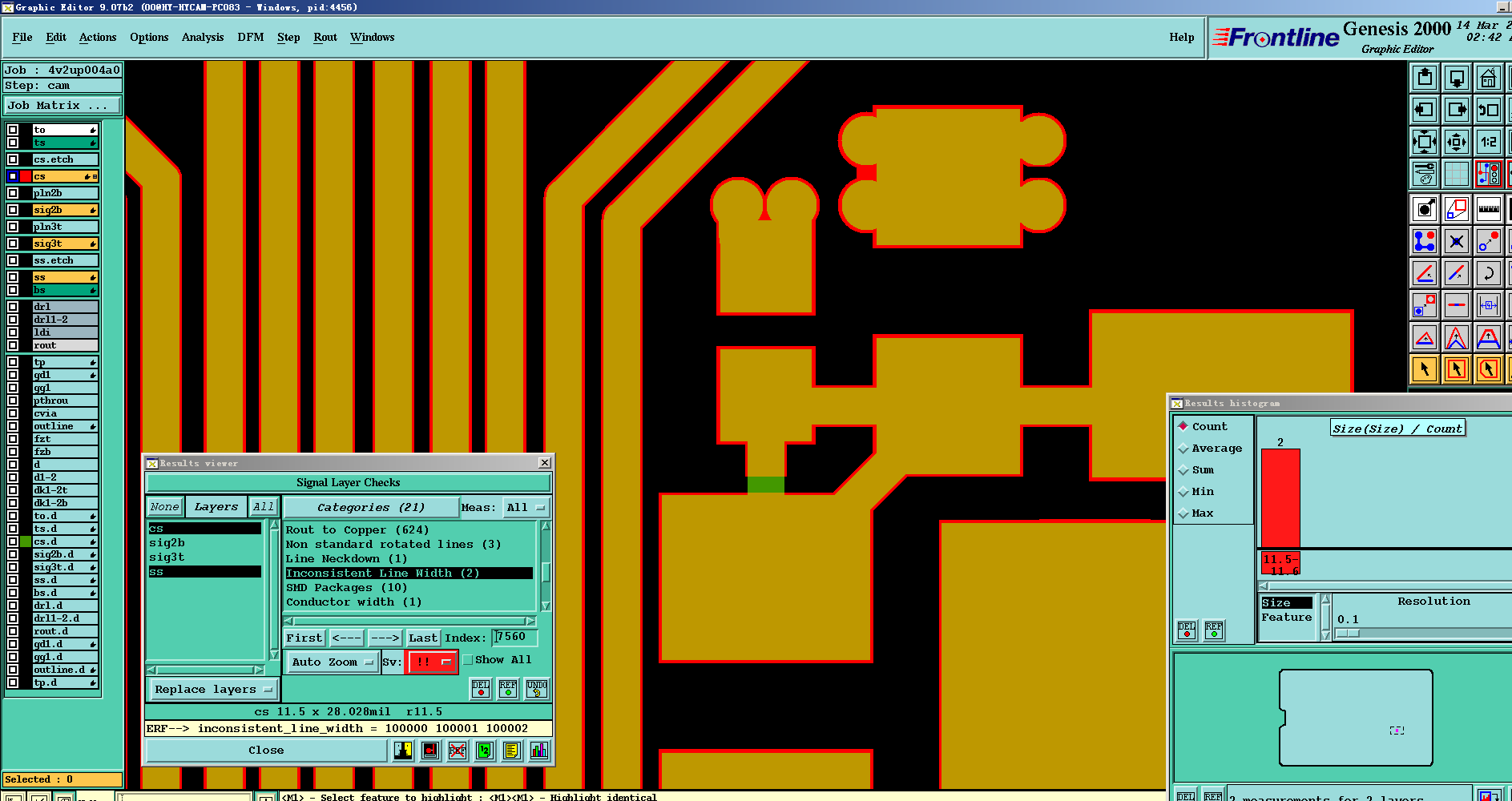The width and height of the screenshot is (1512, 801).
Task: Click Close in Results viewer
Action: 266,751
